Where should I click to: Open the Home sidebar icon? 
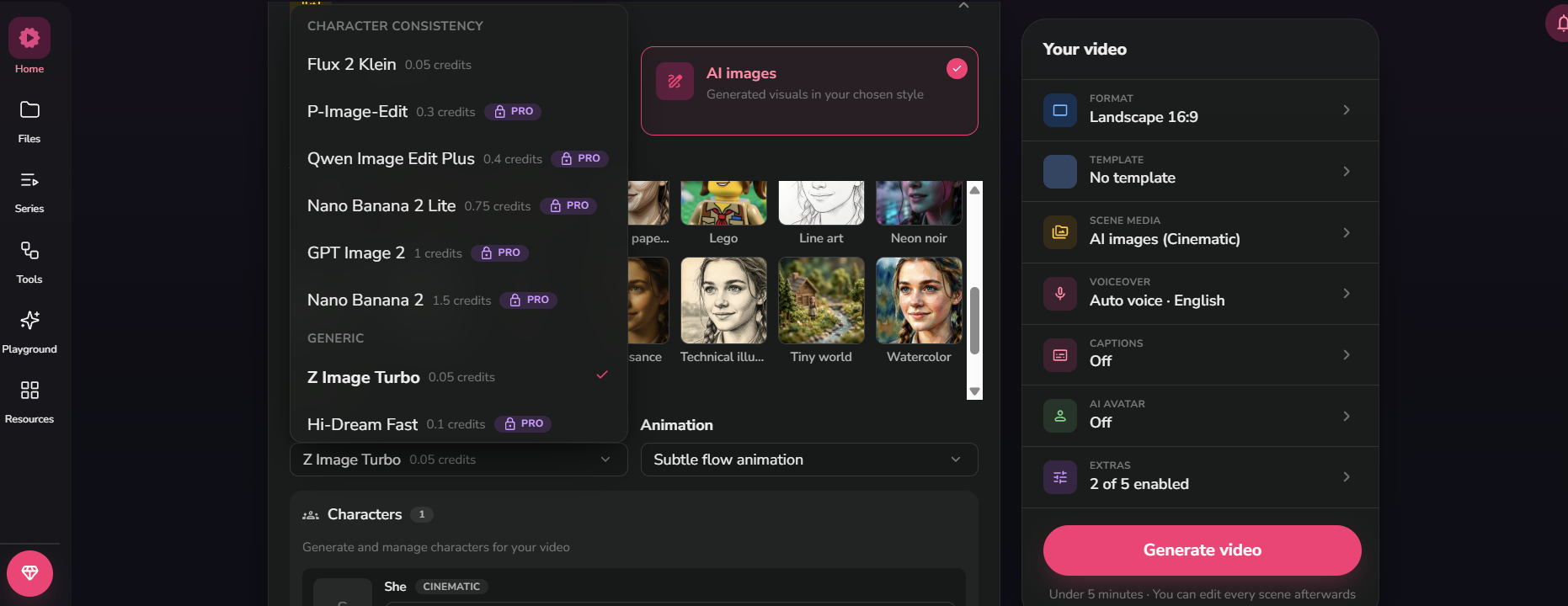click(x=29, y=38)
